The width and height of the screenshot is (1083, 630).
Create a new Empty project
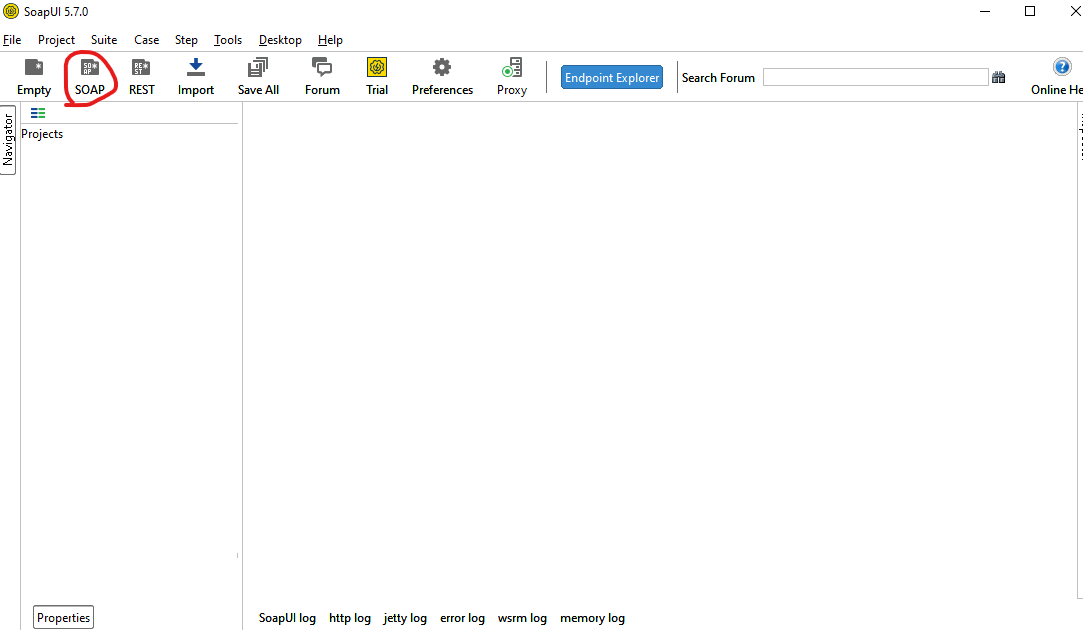(34, 77)
